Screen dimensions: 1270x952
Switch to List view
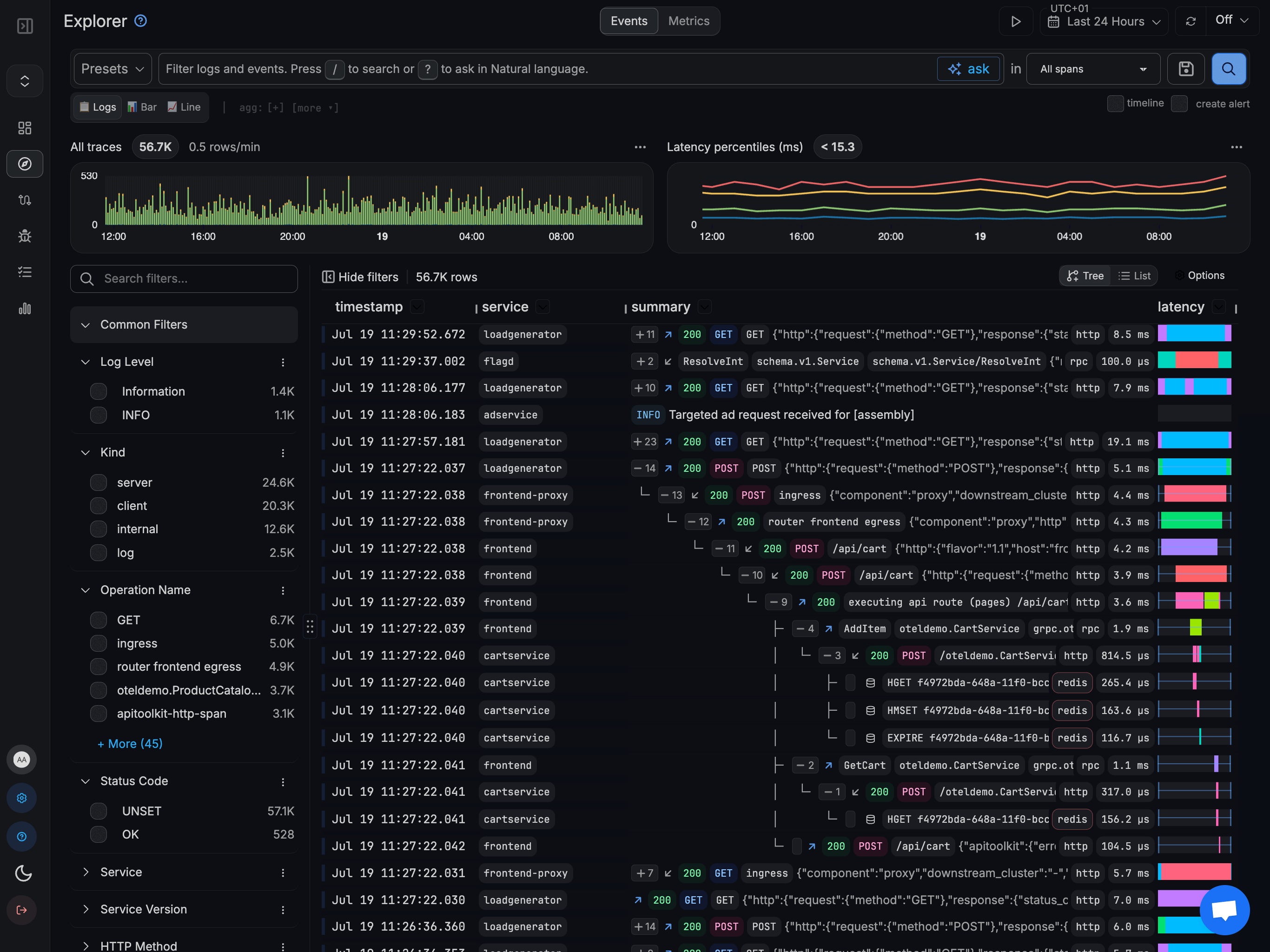tap(1134, 276)
